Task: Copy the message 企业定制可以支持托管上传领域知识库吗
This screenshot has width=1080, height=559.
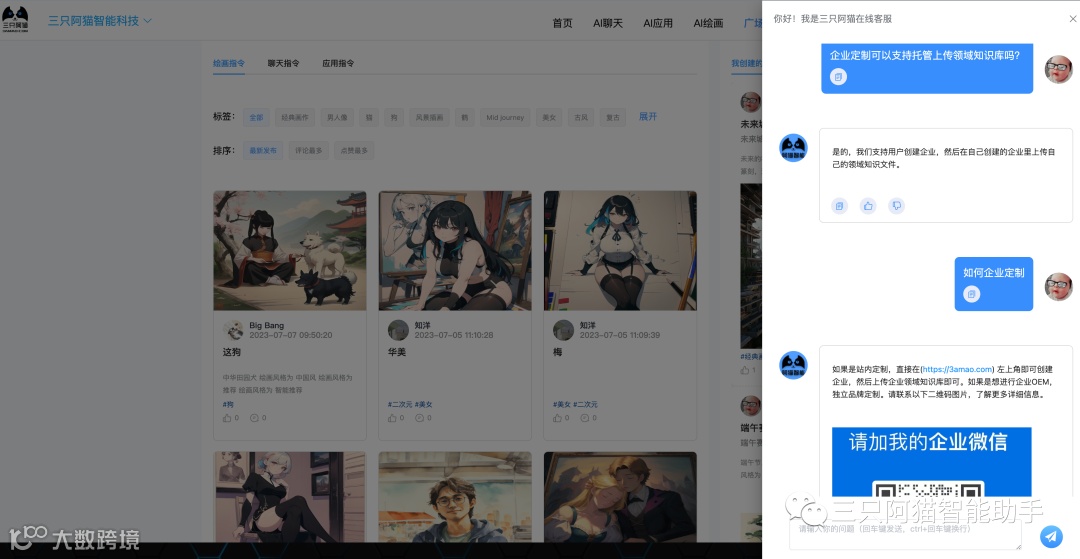Action: [838, 77]
